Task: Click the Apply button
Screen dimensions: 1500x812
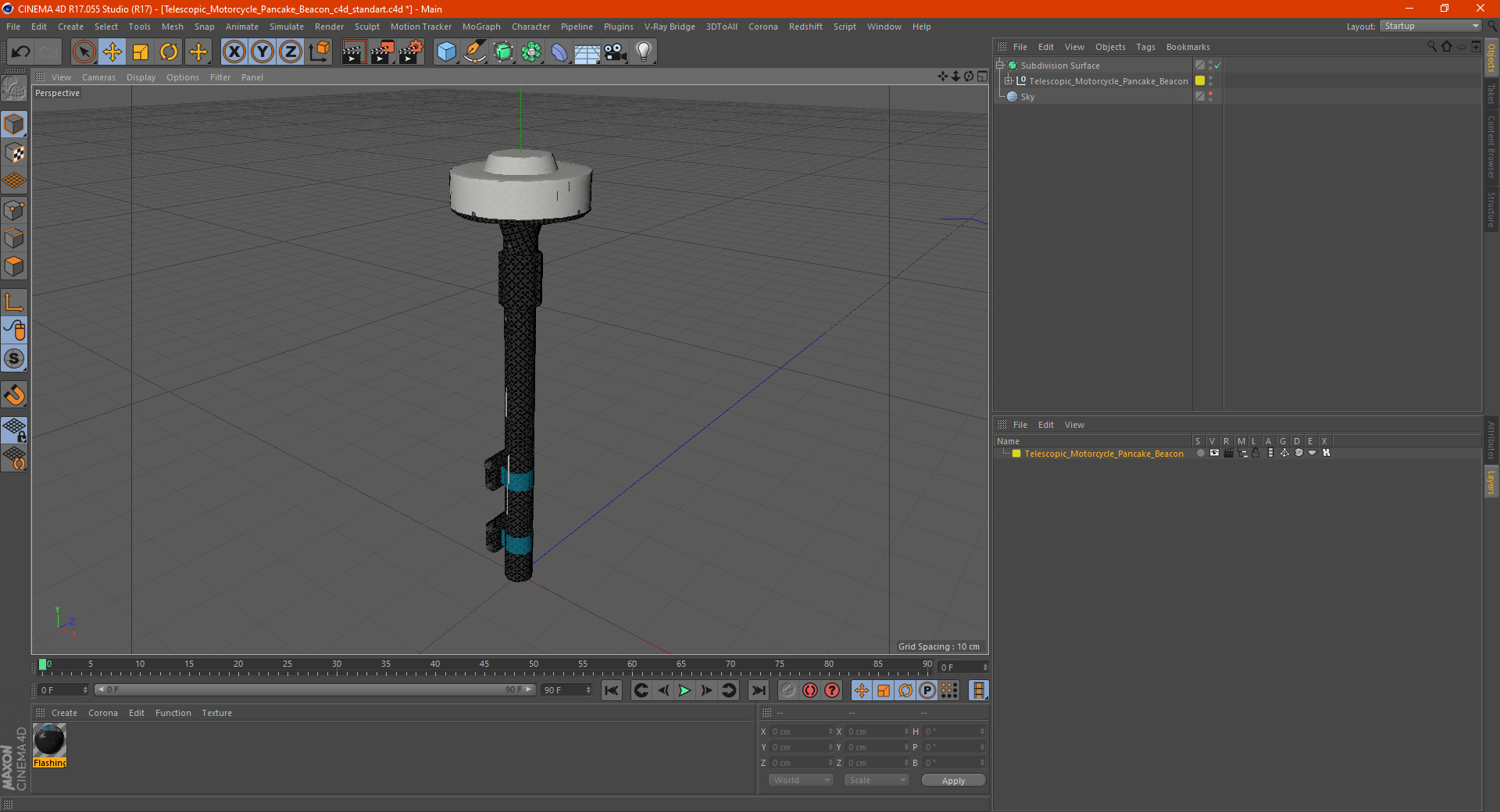Action: (953, 780)
